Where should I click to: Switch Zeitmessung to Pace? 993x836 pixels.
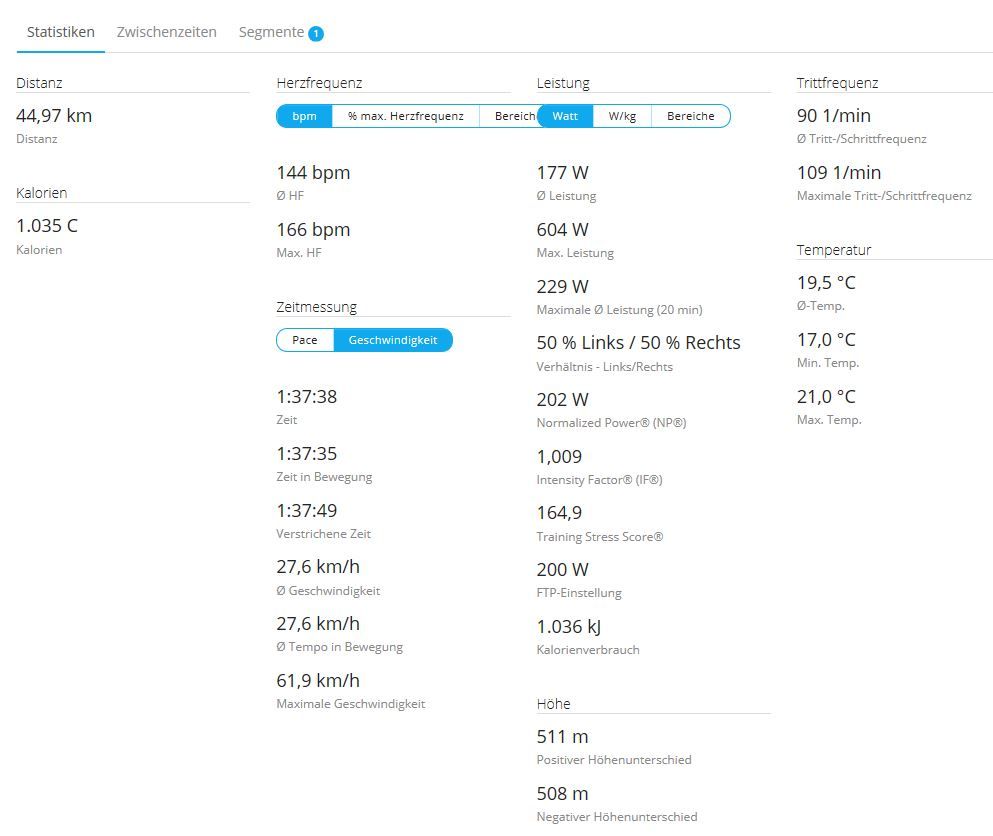point(305,340)
